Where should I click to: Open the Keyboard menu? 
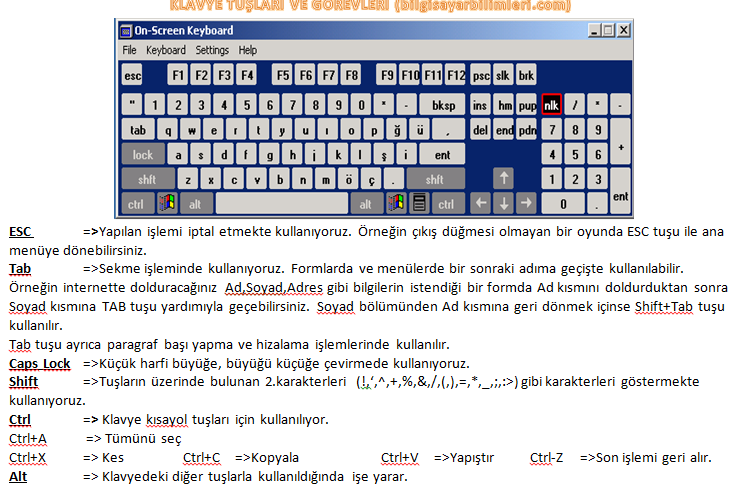[x=166, y=50]
